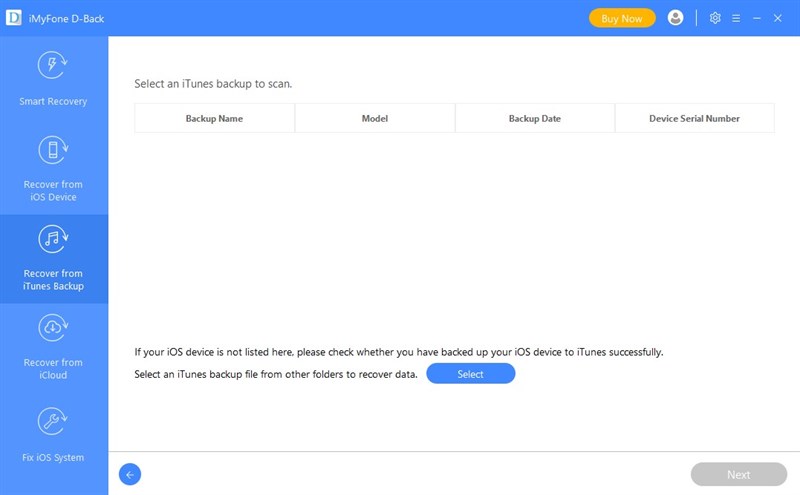Select the Recover from iOS Device icon
This screenshot has width=800, height=495.
tap(53, 150)
